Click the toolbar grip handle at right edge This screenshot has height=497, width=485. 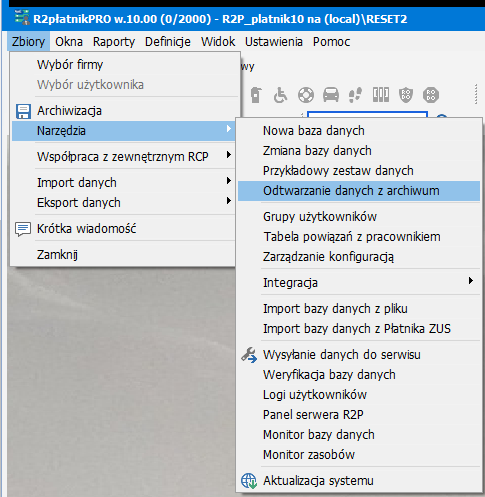tap(476, 94)
